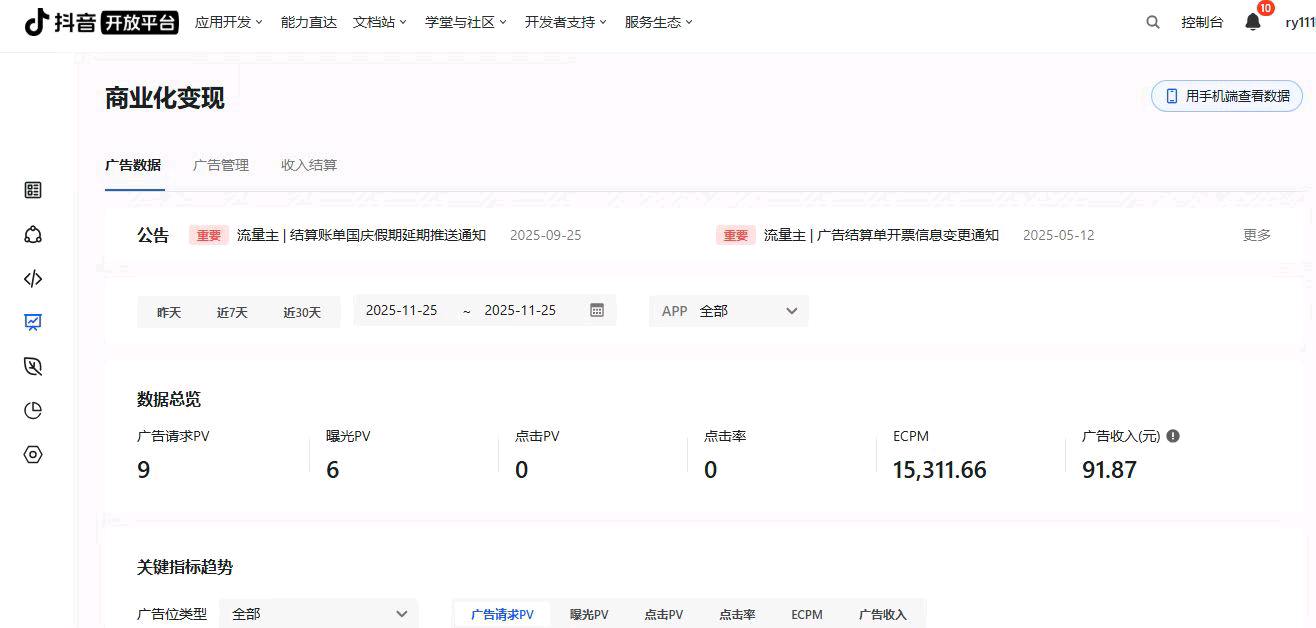
Task: Click the pie chart sidebar icon
Action: point(32,410)
